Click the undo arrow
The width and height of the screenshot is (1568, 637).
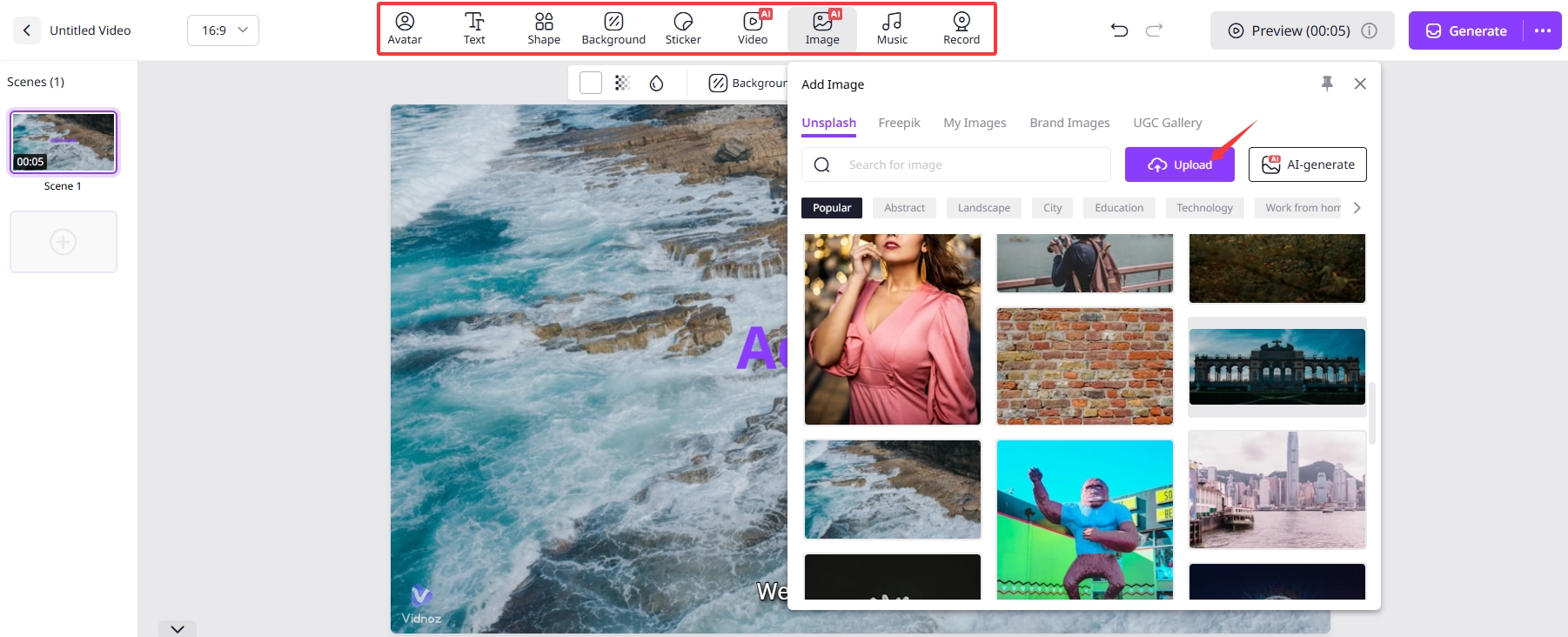coord(1120,30)
